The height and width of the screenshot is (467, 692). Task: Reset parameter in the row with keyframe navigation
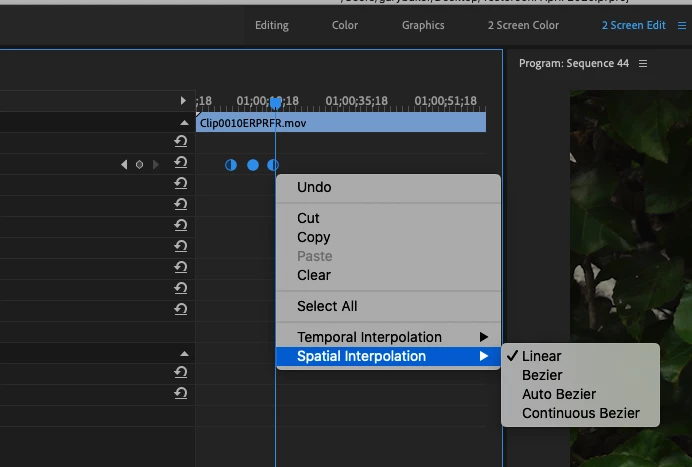[181, 162]
